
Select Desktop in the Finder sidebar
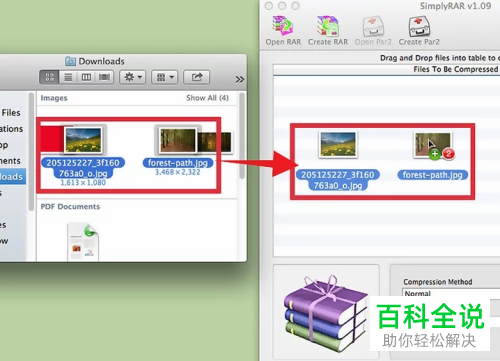[5, 145]
